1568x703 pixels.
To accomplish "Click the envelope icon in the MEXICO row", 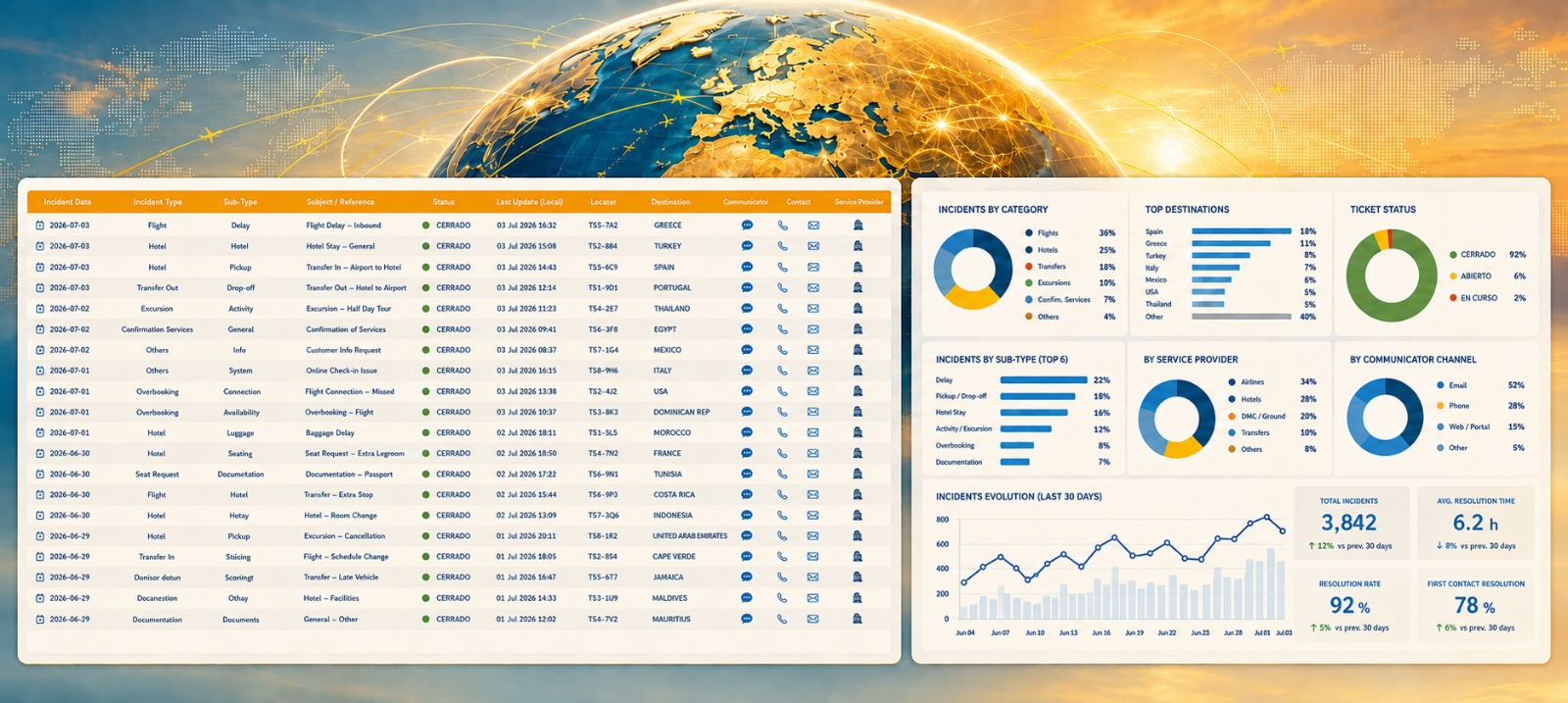I will pyautogui.click(x=813, y=349).
